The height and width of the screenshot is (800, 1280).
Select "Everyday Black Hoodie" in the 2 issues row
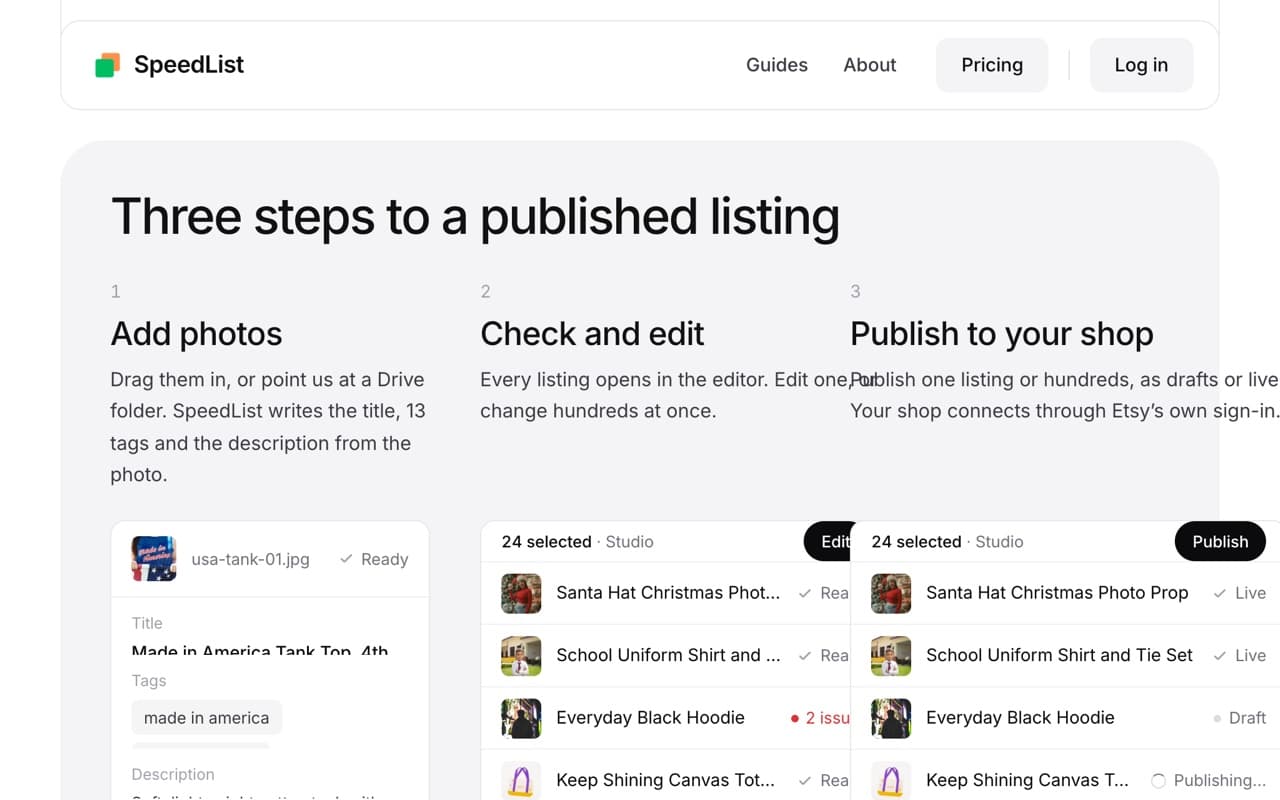pyautogui.click(x=650, y=718)
